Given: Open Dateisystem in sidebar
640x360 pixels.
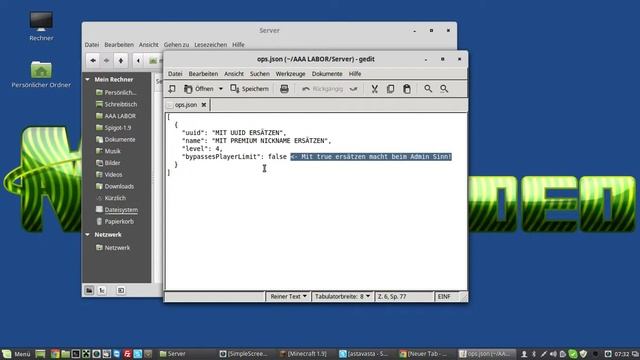Looking at the screenshot, I should (117, 210).
